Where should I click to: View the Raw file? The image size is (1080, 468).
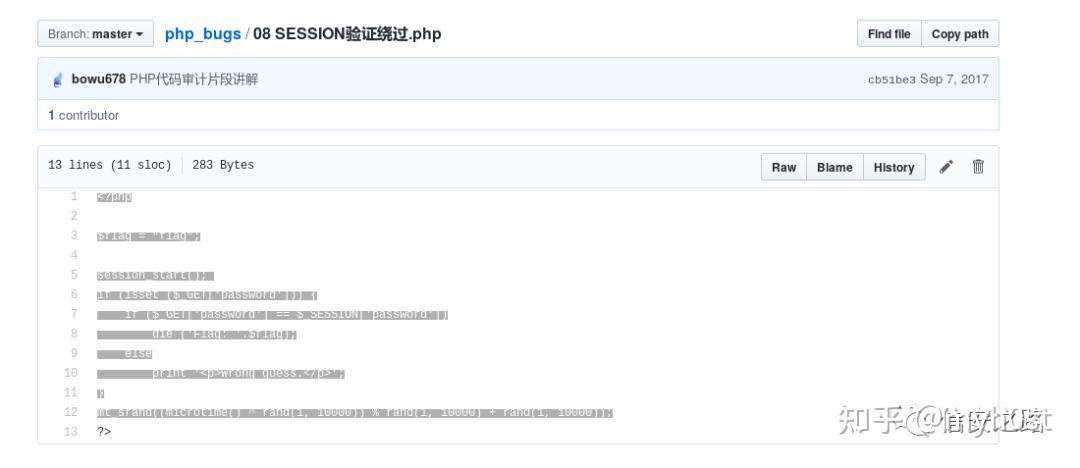(784, 167)
